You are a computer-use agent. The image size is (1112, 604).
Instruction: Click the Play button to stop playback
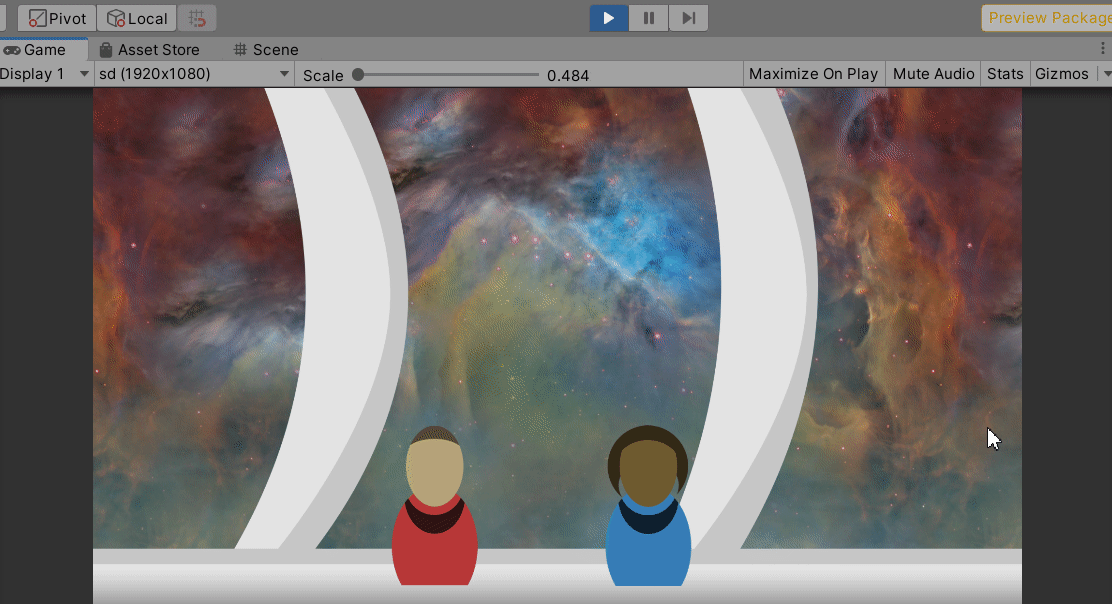pos(608,18)
